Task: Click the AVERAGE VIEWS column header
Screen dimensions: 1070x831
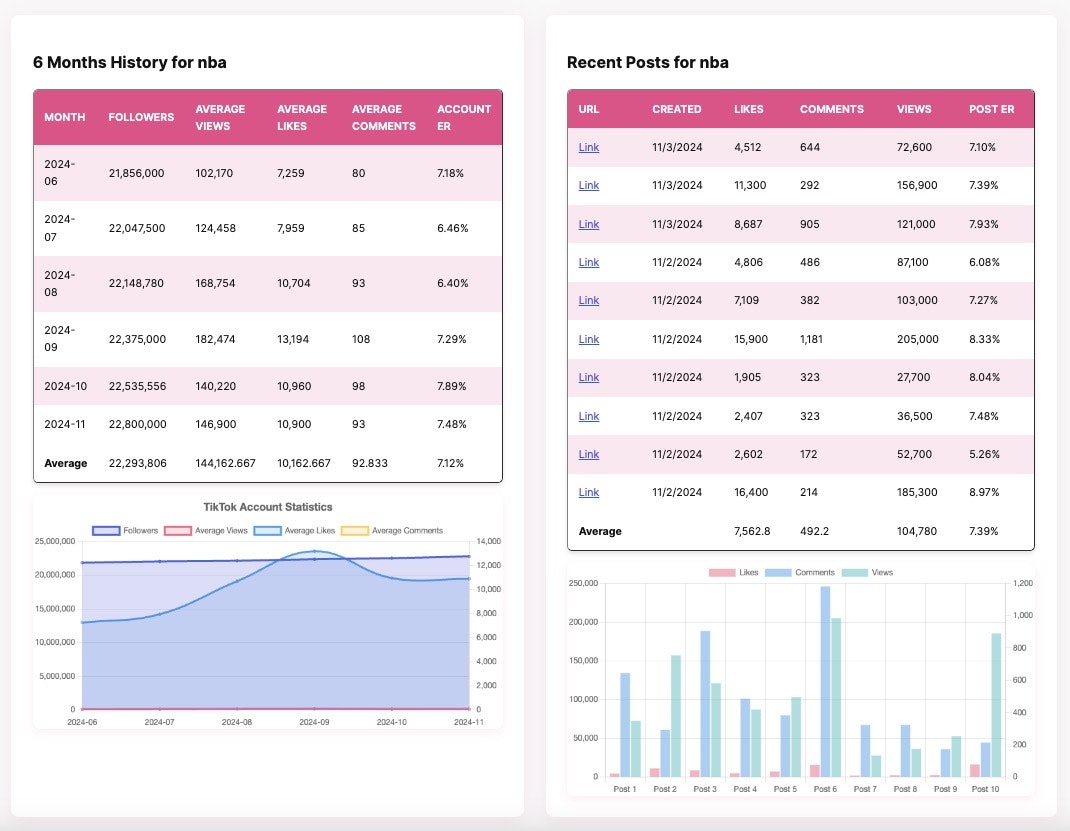Action: point(220,117)
